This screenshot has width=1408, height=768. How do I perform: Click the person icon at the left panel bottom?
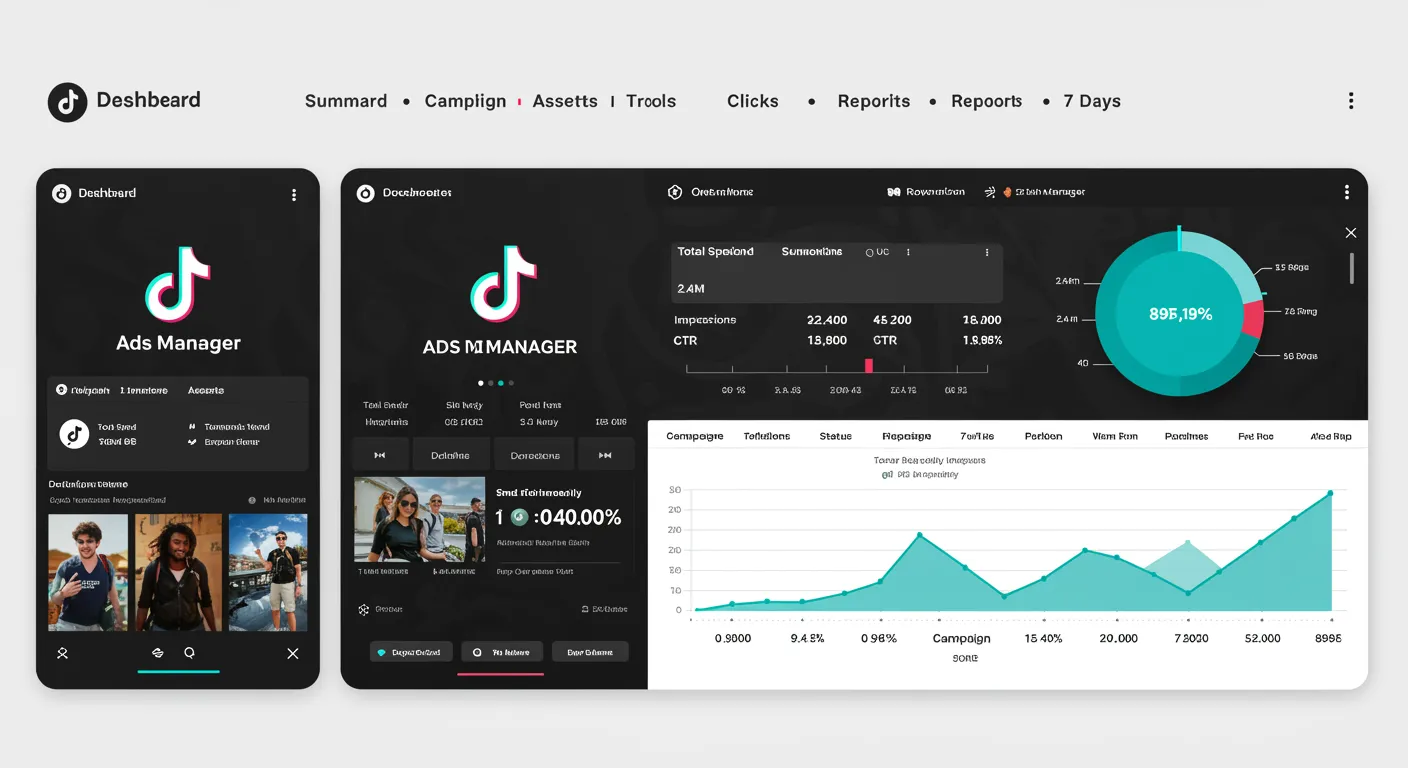[62, 653]
